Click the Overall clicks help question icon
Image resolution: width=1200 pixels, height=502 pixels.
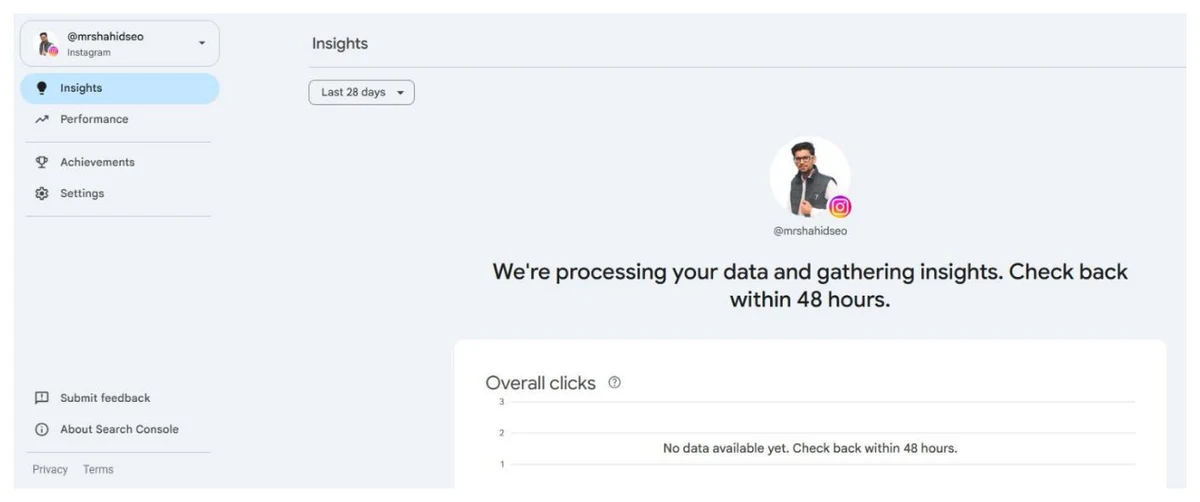[x=614, y=382]
